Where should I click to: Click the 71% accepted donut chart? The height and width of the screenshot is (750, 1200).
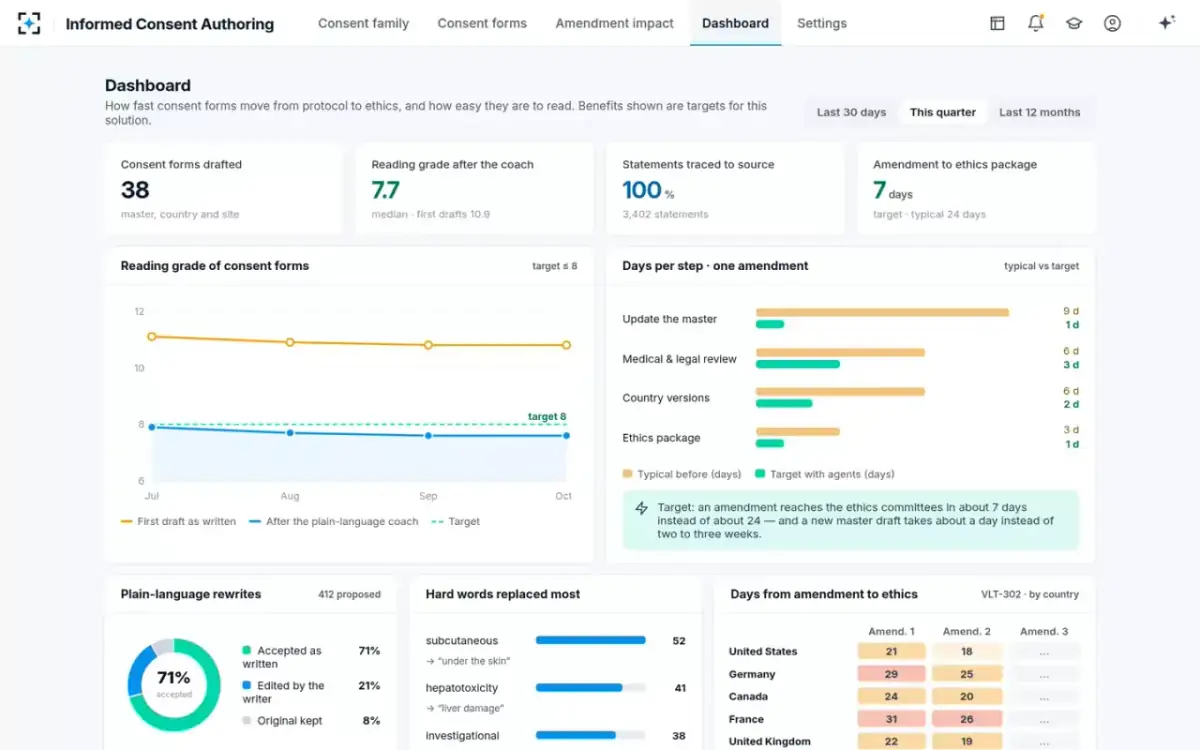coord(174,685)
